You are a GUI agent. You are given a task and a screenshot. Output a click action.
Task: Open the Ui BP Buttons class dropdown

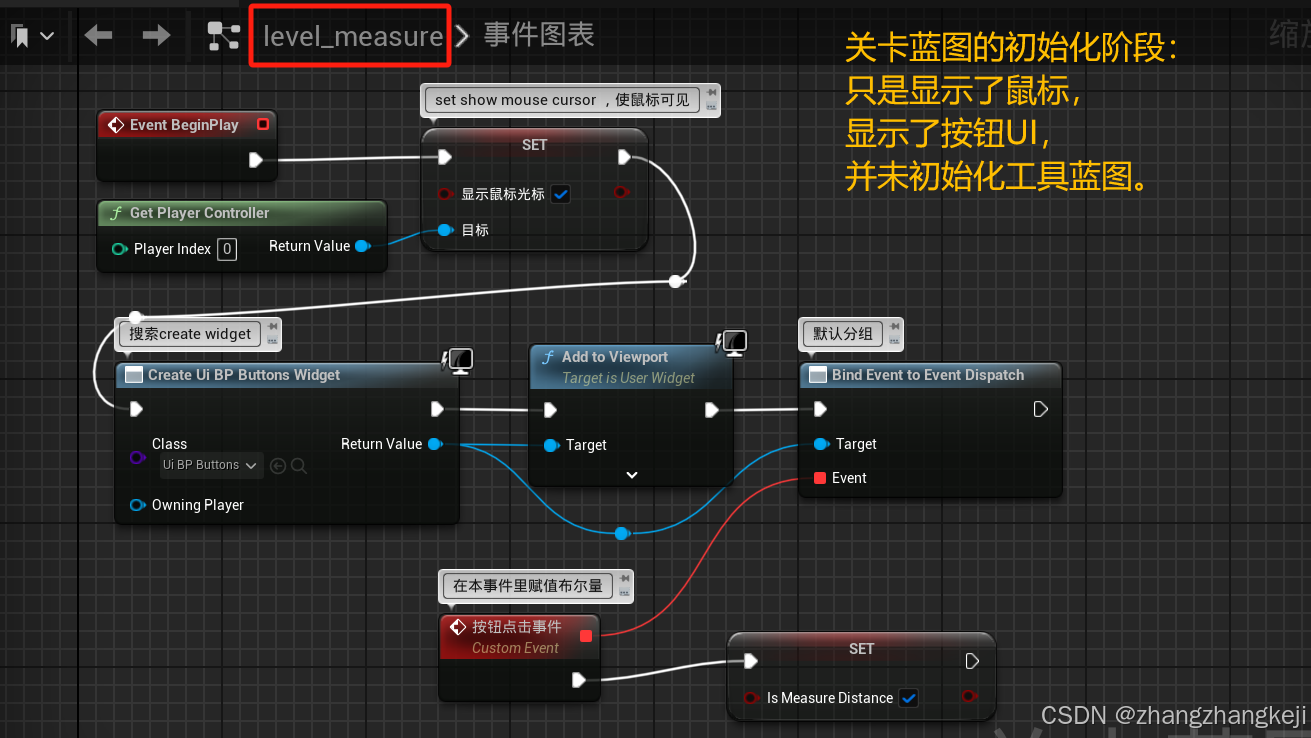210,465
